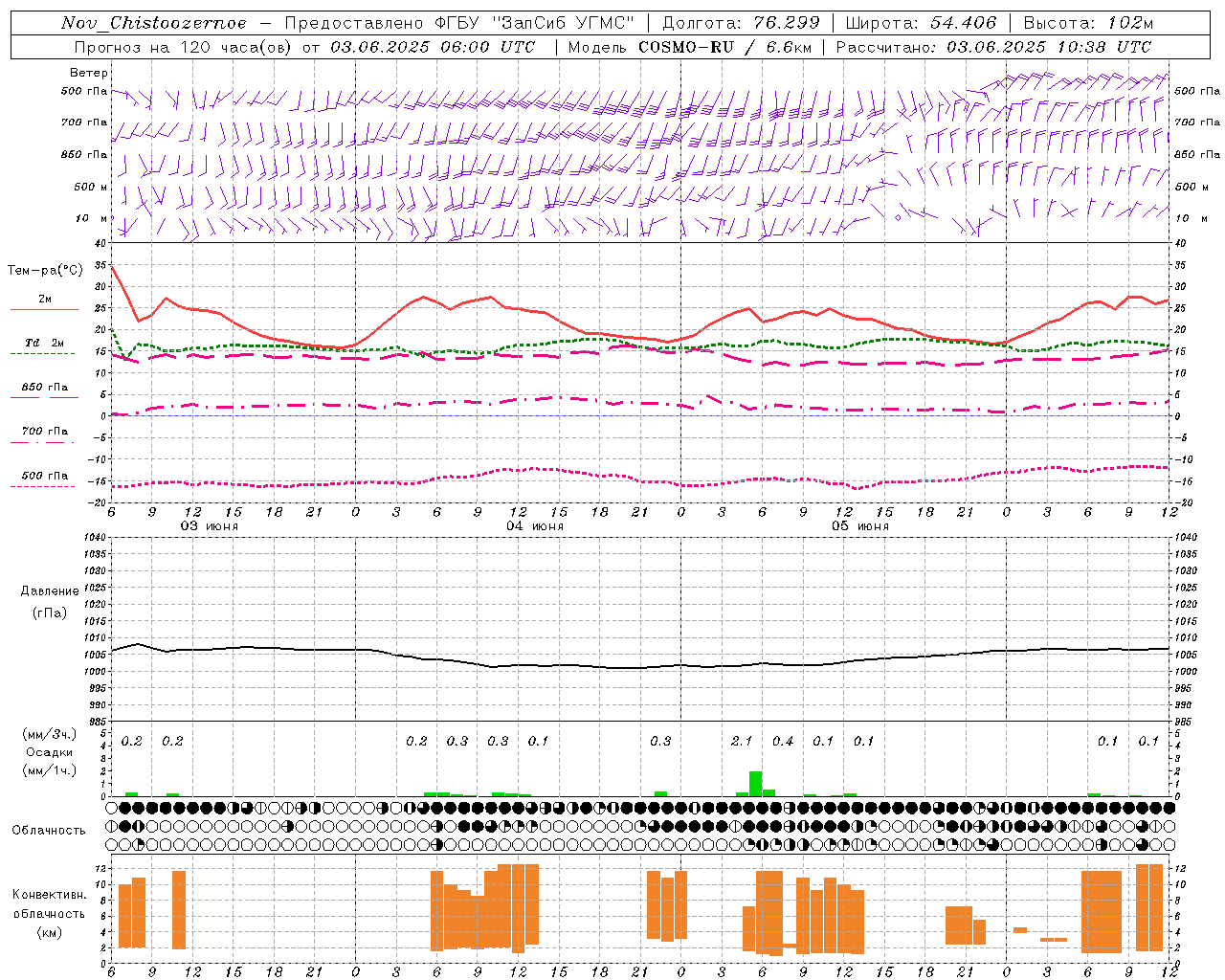This screenshot has height=980, width=1225.
Task: Click the 03 июня date label
Action: (211, 526)
